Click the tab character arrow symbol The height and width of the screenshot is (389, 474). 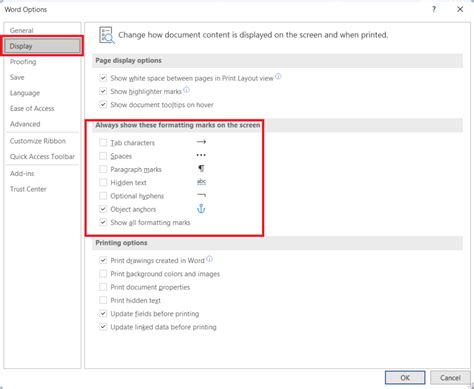click(201, 142)
